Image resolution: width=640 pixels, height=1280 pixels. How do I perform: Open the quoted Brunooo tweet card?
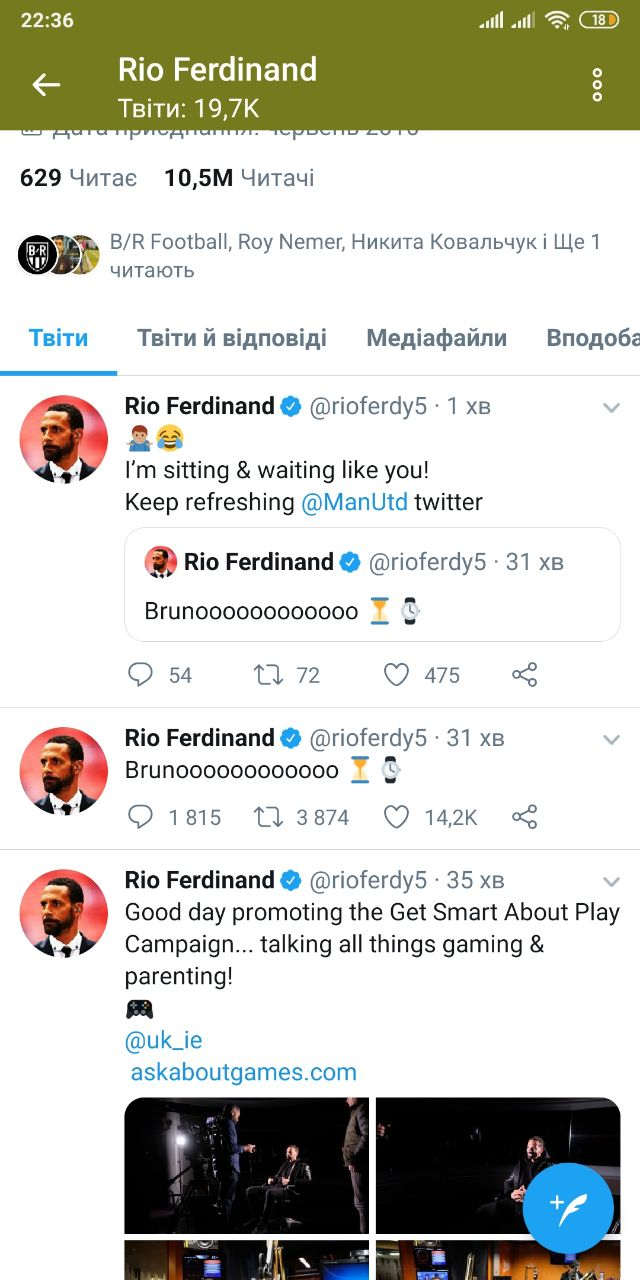pos(372,585)
